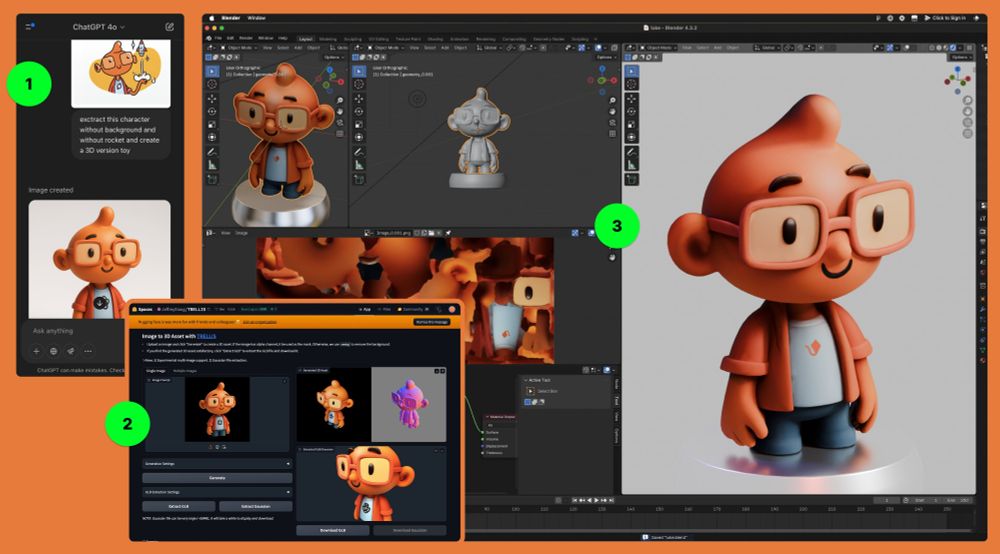Click the globe search icon in ChatGPT input
The image size is (1000, 554).
point(54,351)
